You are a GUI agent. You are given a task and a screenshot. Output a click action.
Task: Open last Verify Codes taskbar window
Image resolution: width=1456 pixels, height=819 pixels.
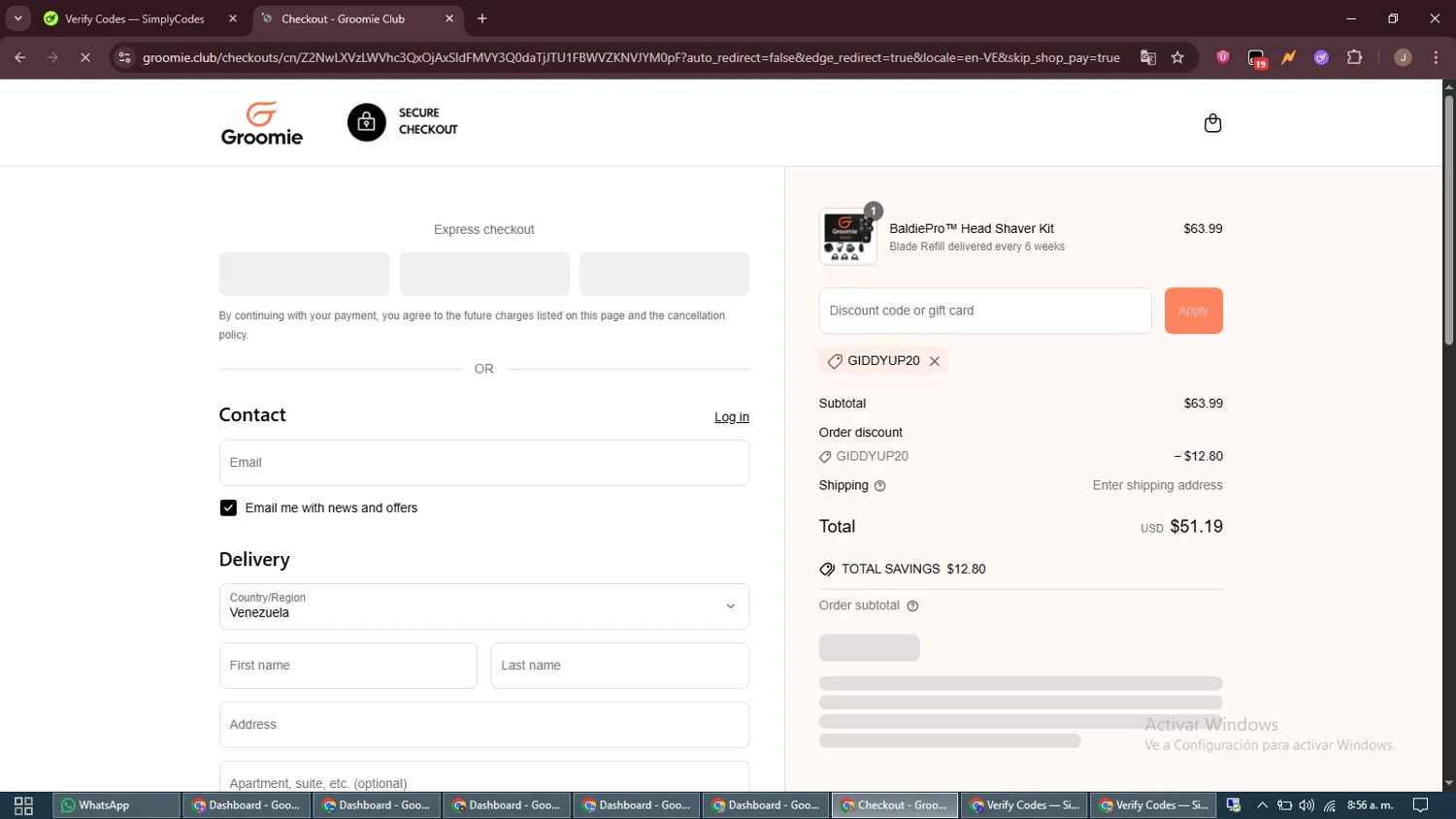[x=1153, y=805]
